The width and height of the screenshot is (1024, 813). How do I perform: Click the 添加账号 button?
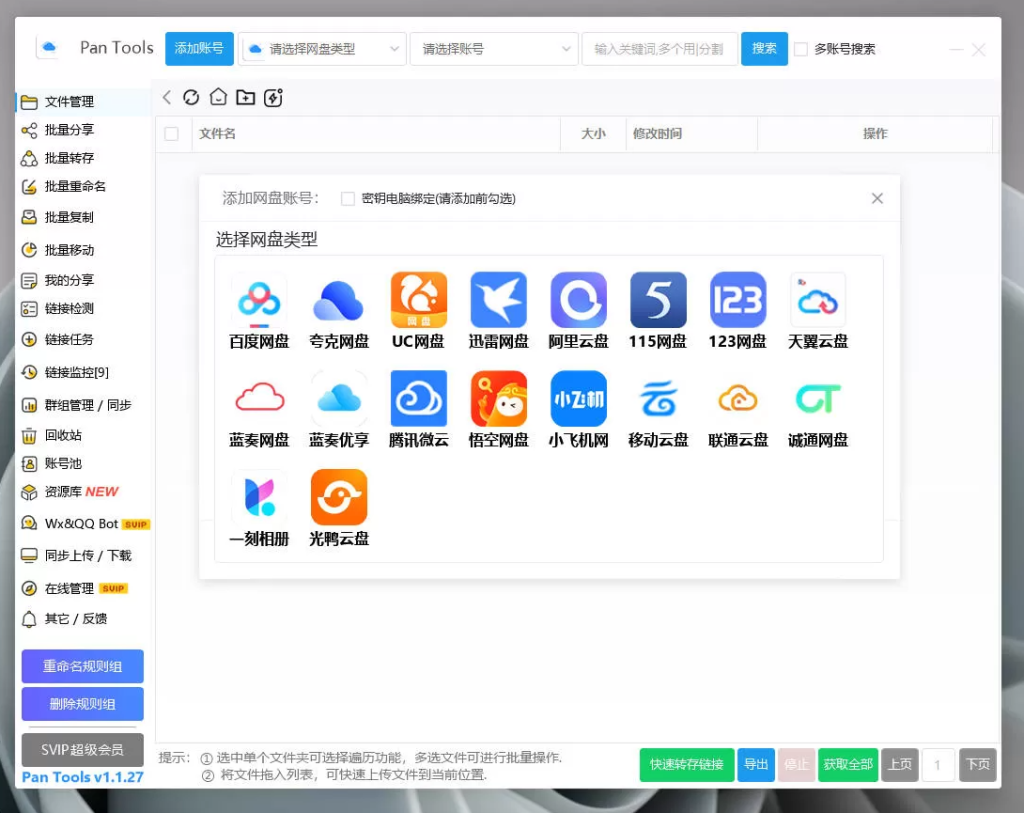199,49
